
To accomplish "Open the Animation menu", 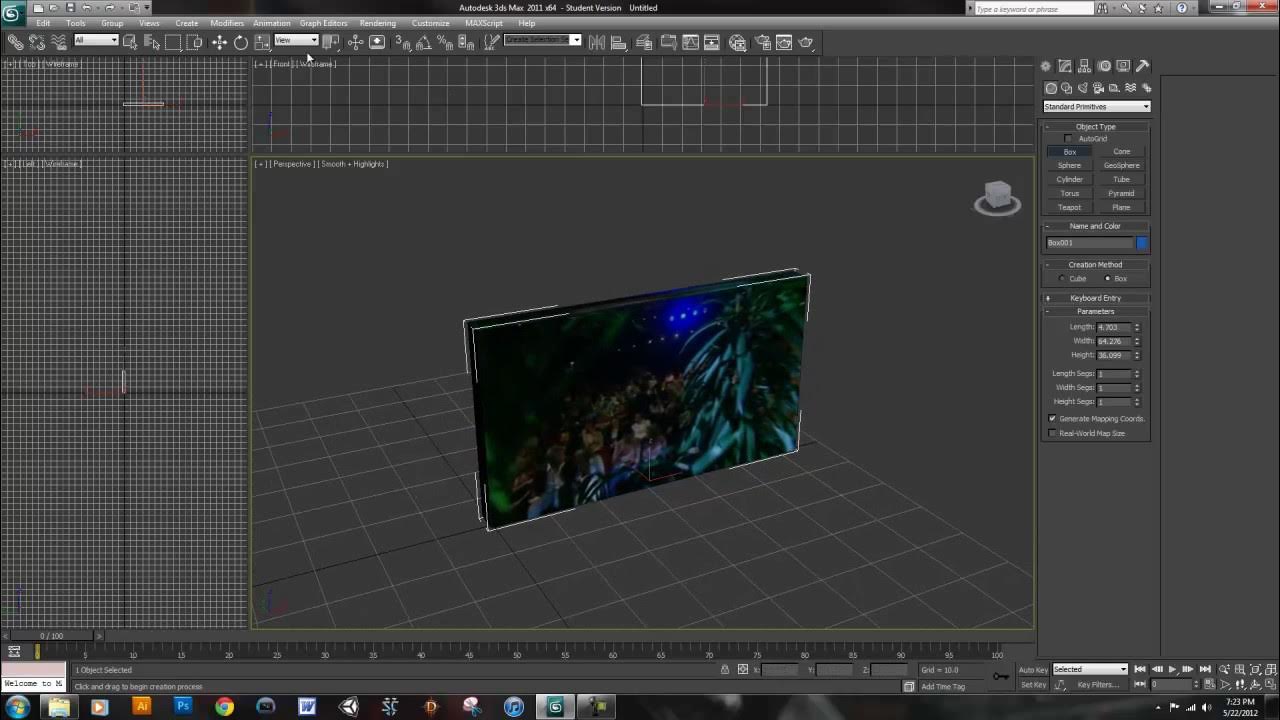I will (272, 23).
